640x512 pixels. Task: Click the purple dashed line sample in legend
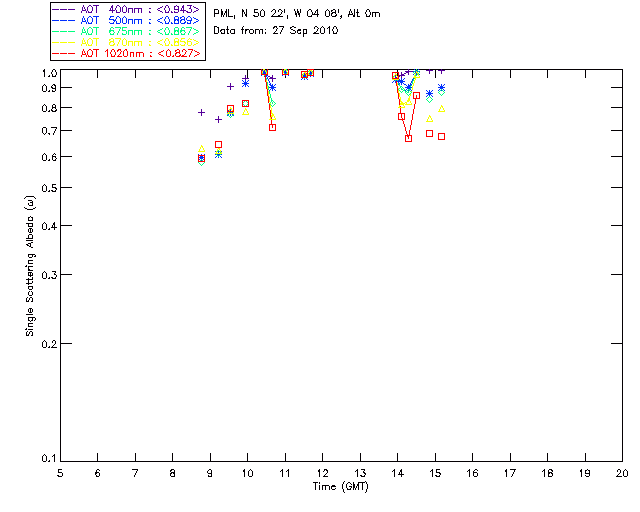coord(64,9)
